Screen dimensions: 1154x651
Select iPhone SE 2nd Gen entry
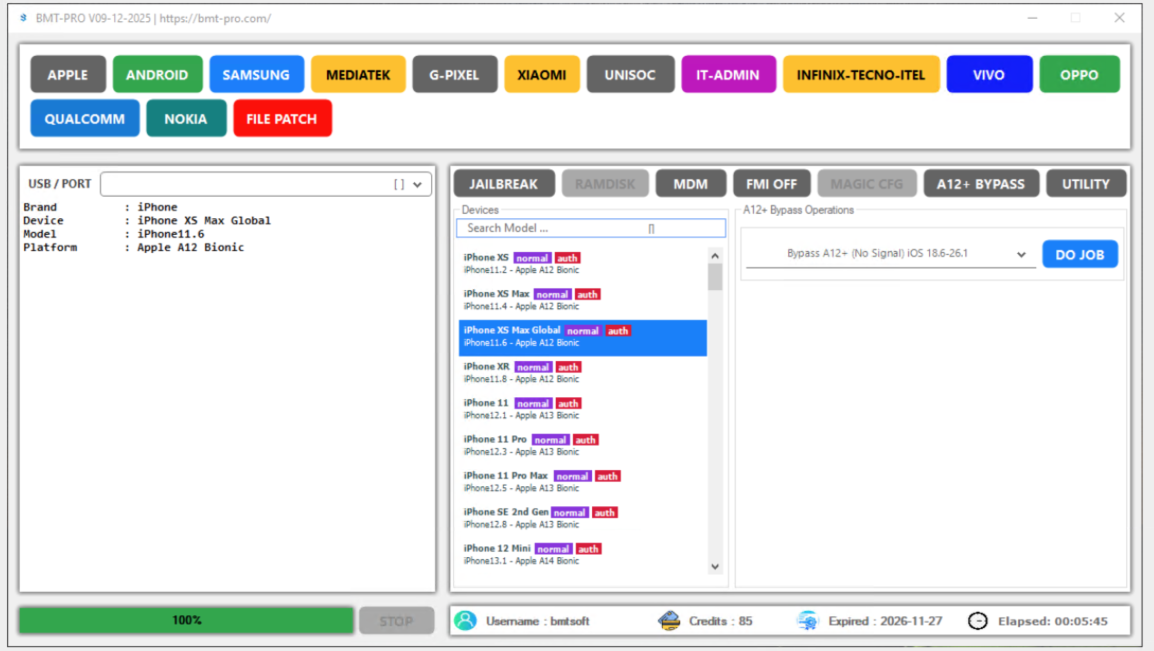coord(582,518)
